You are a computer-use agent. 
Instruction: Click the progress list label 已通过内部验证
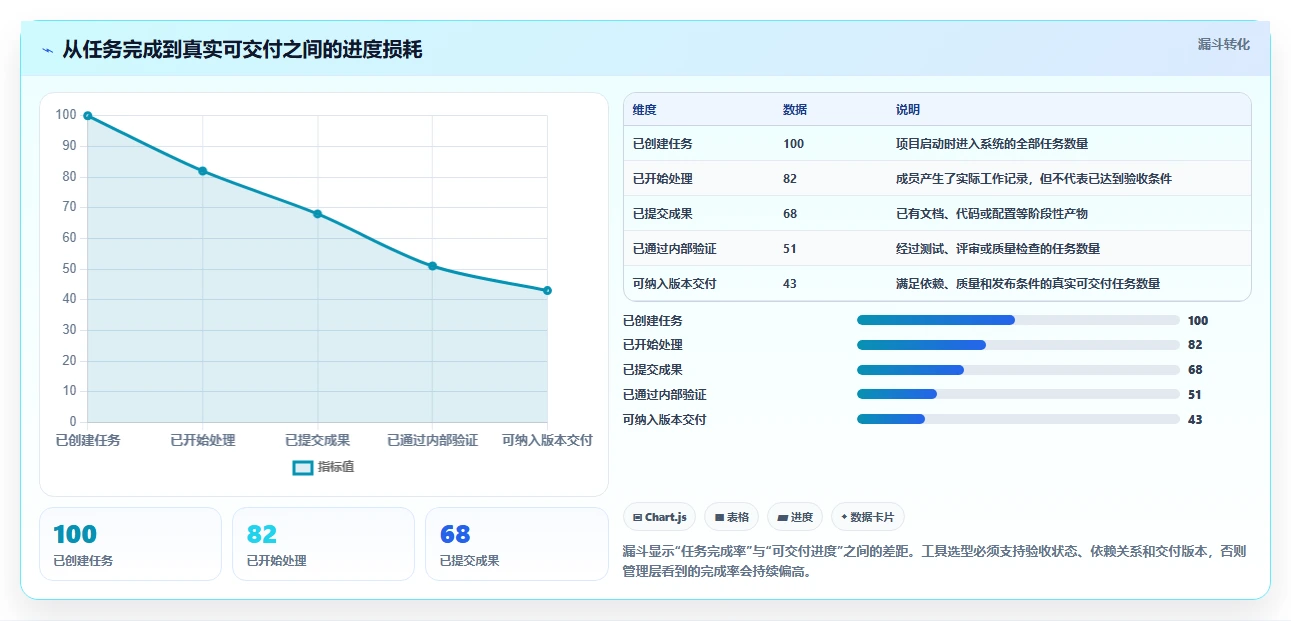point(665,395)
